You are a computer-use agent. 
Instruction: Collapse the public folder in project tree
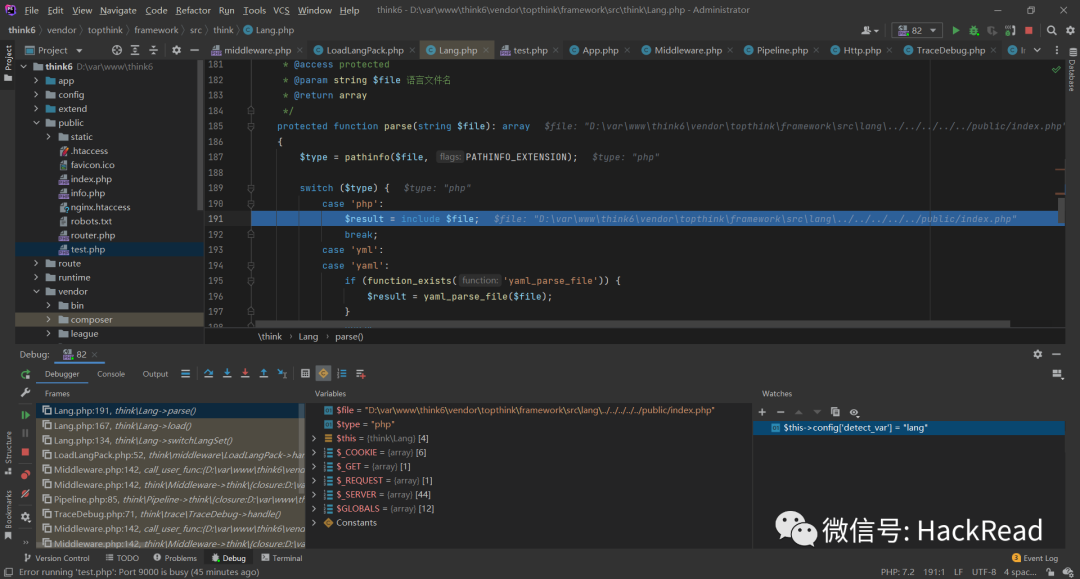(37, 123)
